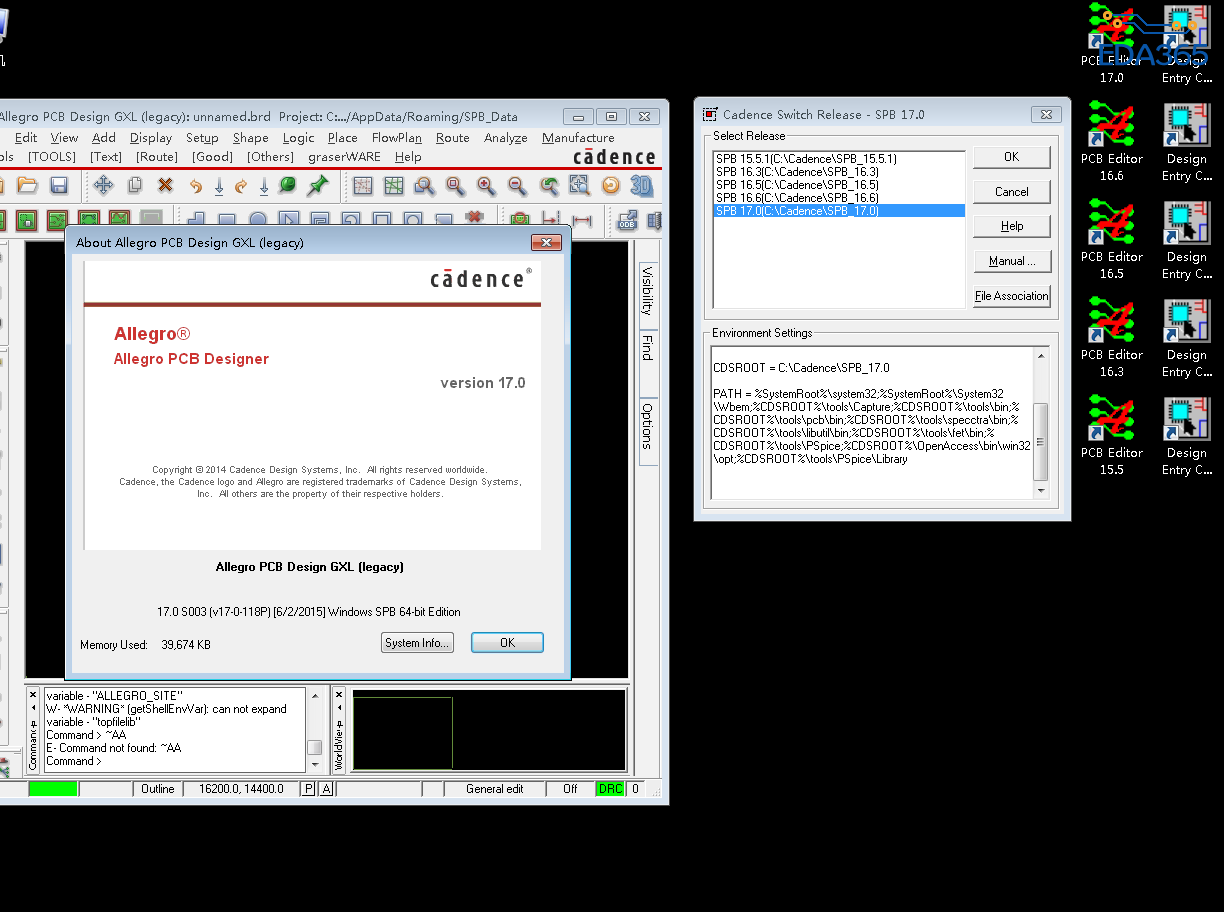
Task: Click the green pushpin toolbar icon
Action: point(318,185)
